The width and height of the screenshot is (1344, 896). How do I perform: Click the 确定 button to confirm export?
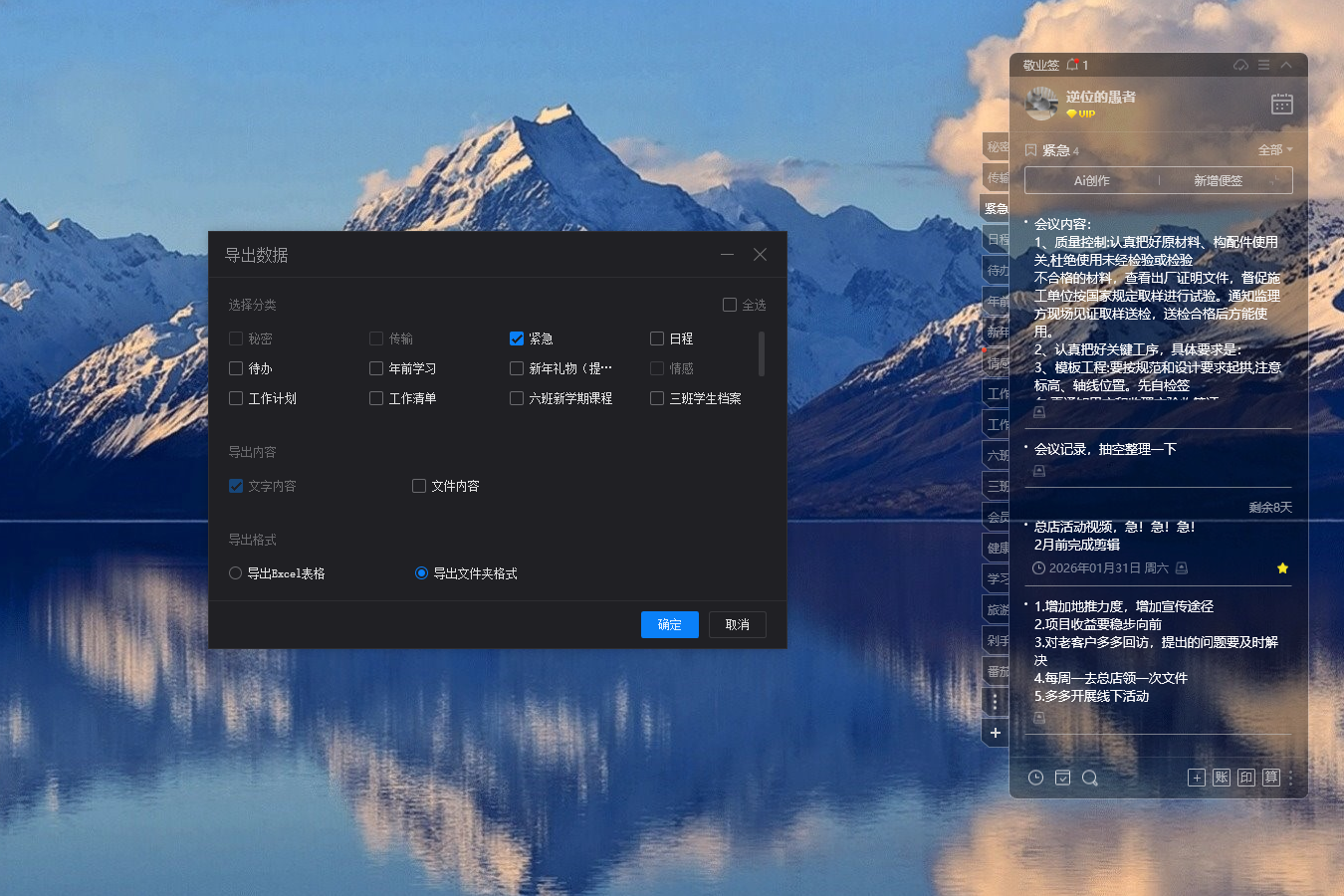pos(669,624)
